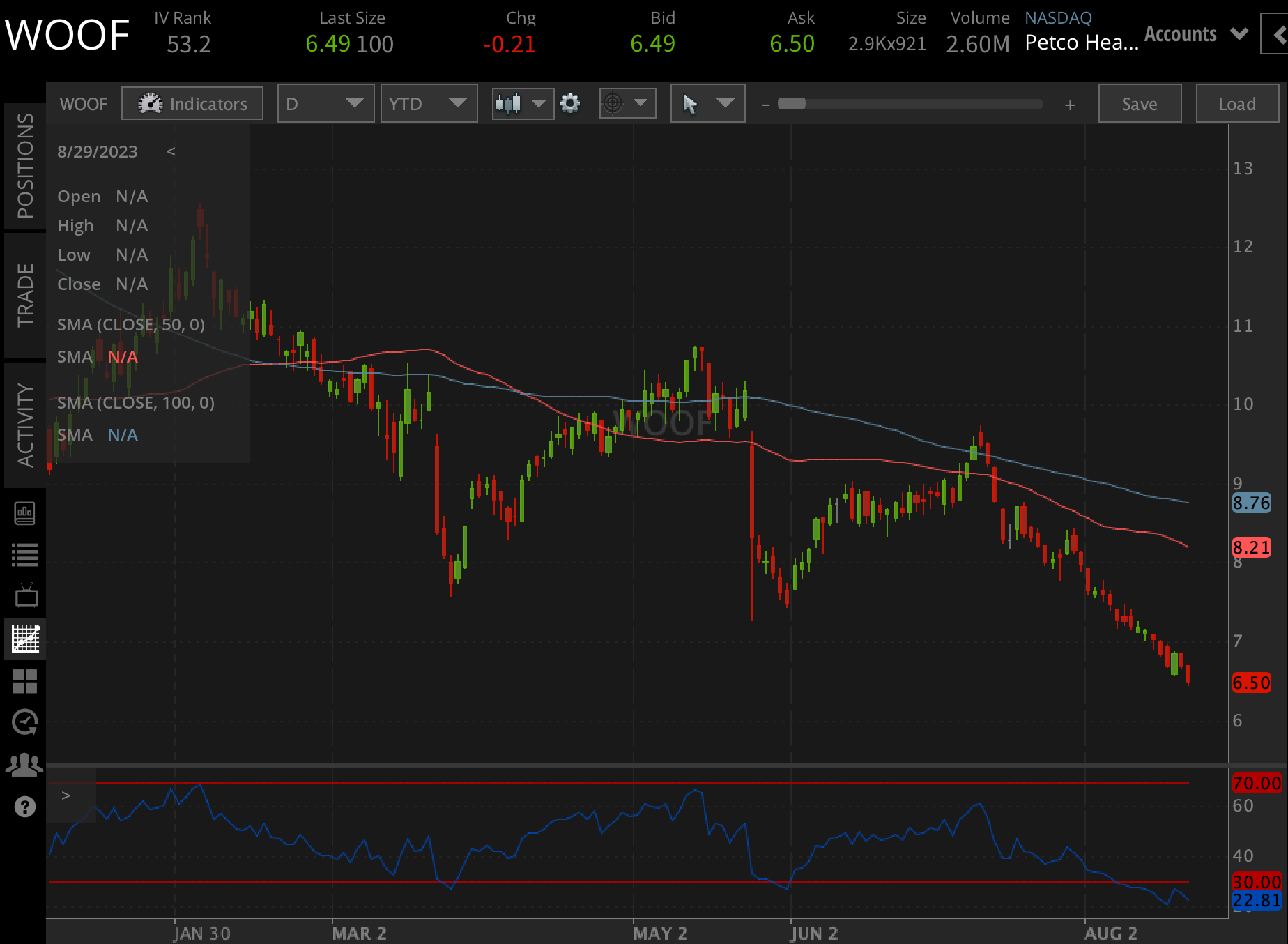
Task: Click the plus zoom-in button
Action: [1070, 105]
